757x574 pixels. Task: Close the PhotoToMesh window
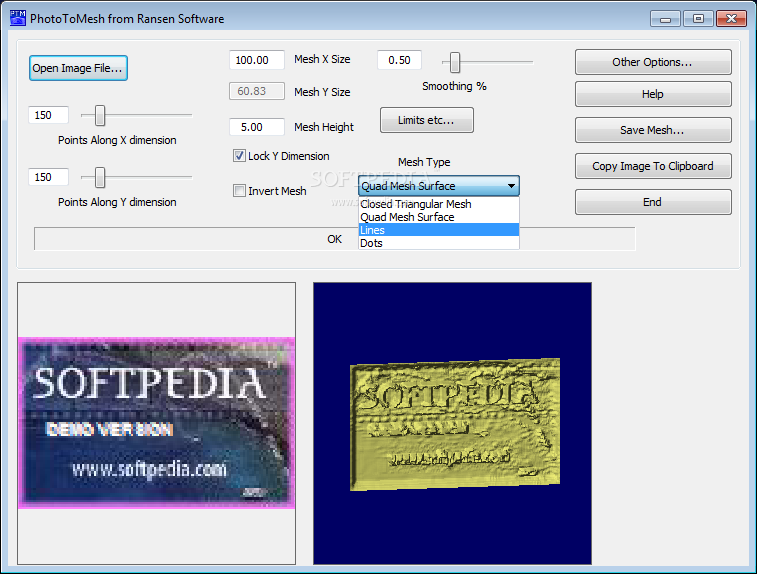731,19
